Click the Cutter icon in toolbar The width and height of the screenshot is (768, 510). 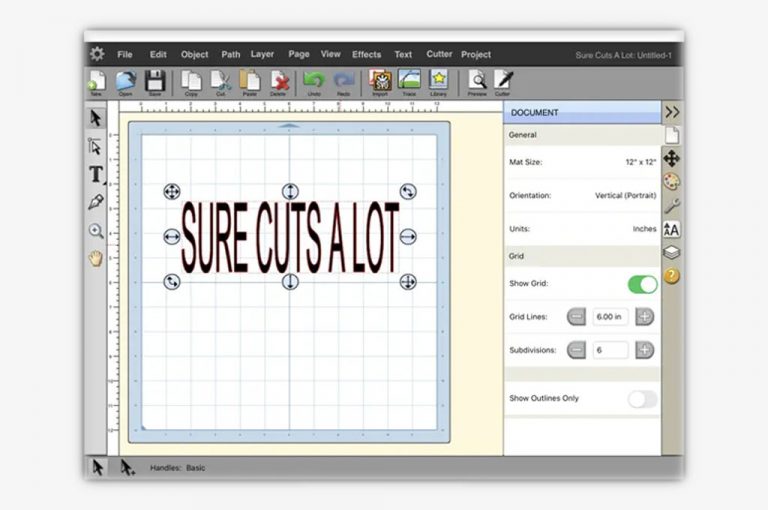pos(504,81)
